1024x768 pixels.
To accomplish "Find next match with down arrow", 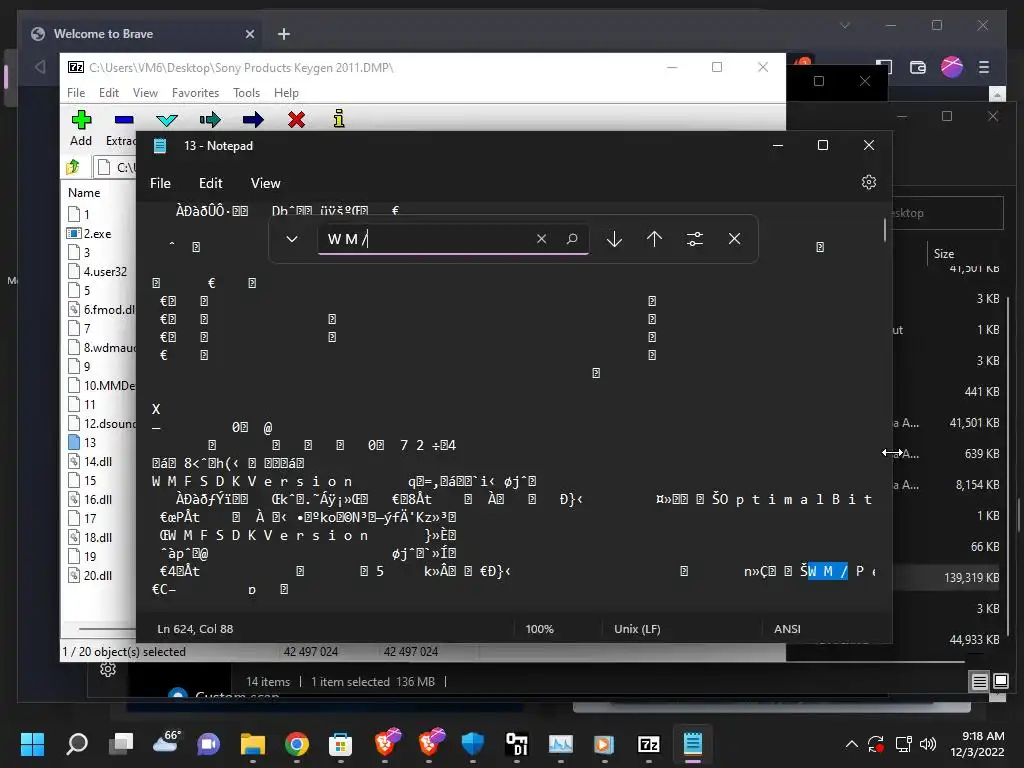I will tap(614, 239).
